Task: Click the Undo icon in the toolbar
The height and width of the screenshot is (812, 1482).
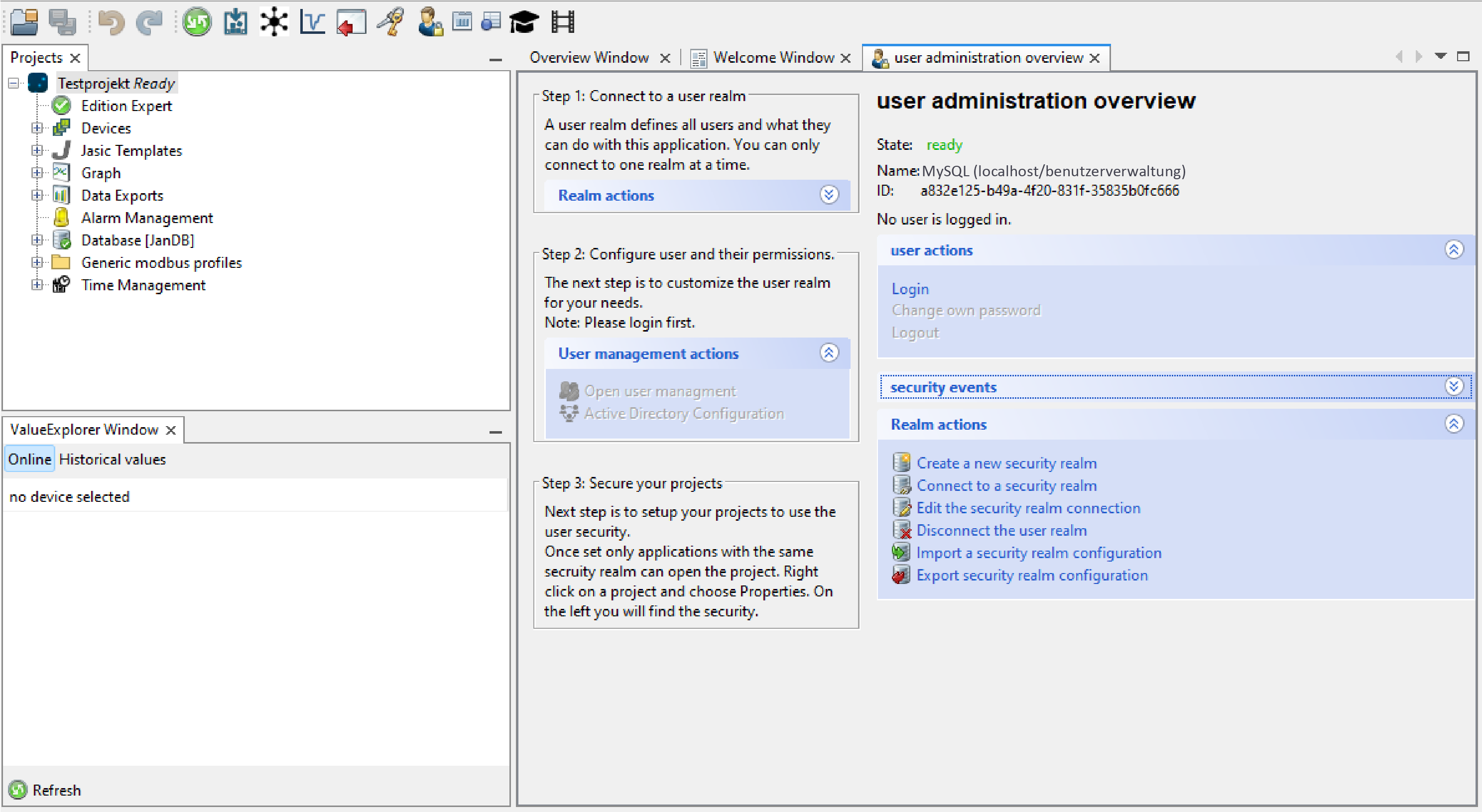Action: [x=111, y=22]
